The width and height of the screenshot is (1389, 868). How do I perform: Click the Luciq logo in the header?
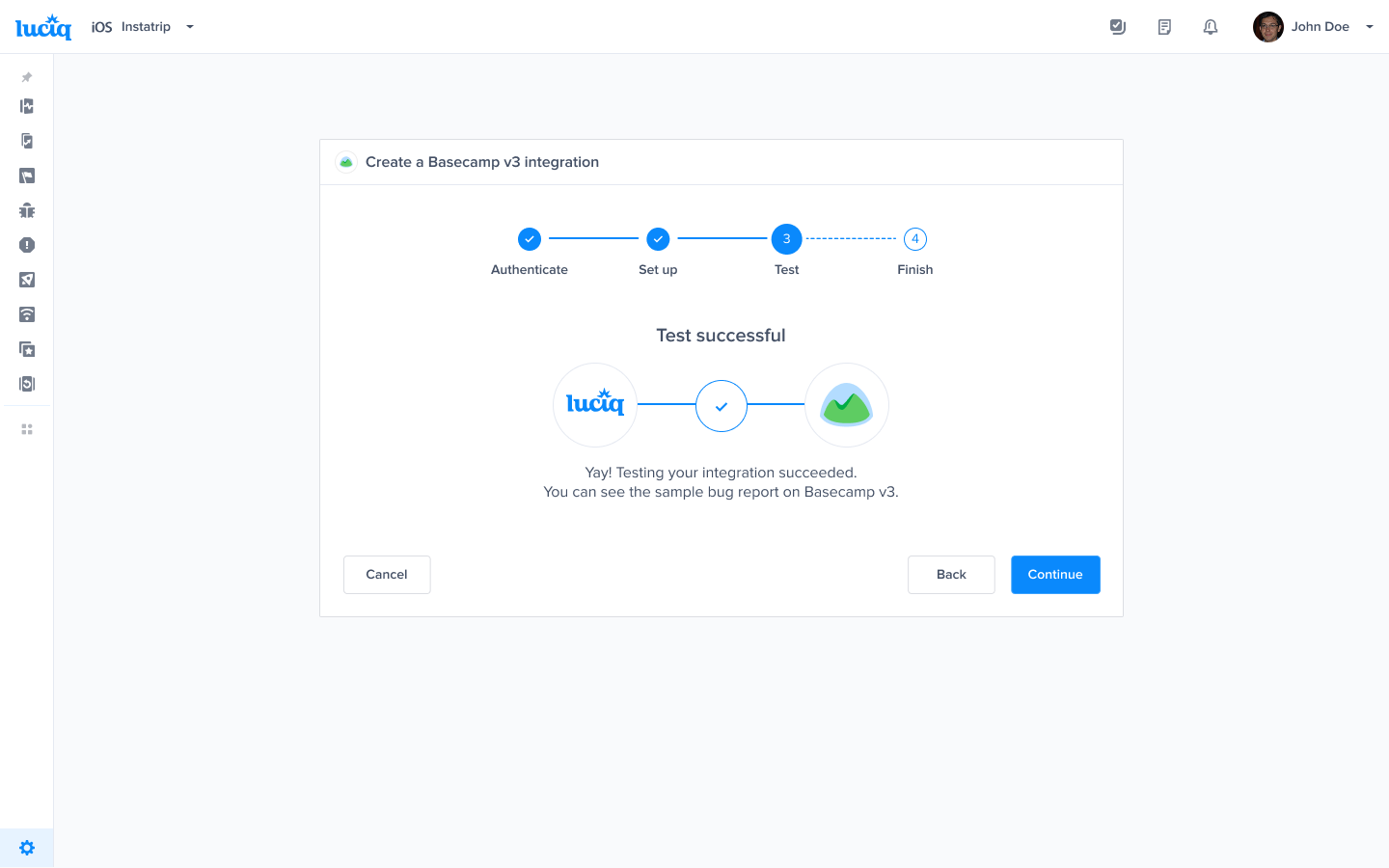[43, 27]
